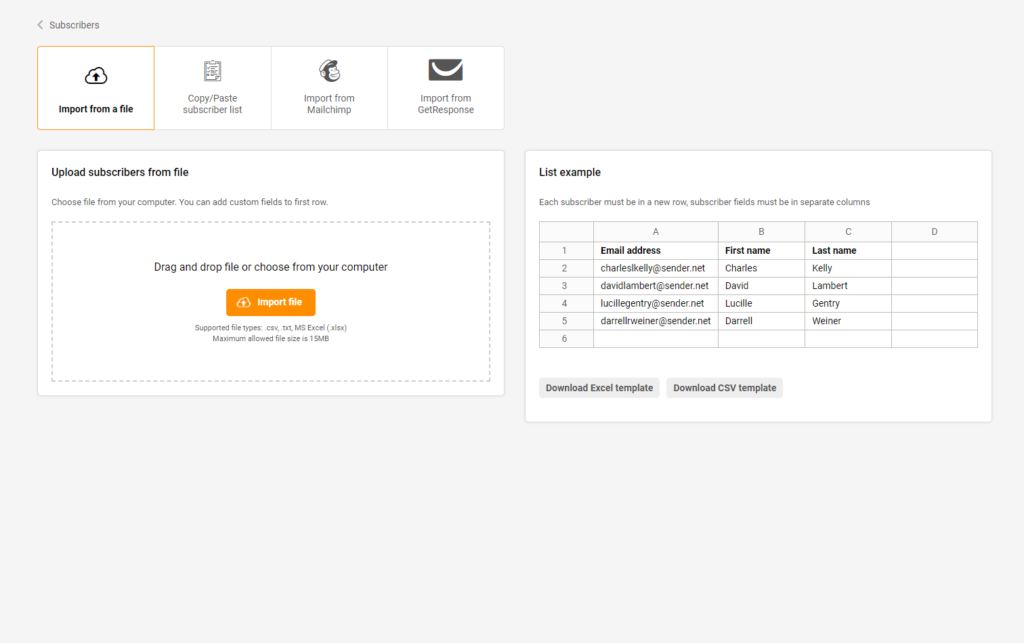Click the Supported file types note

pos(270,328)
